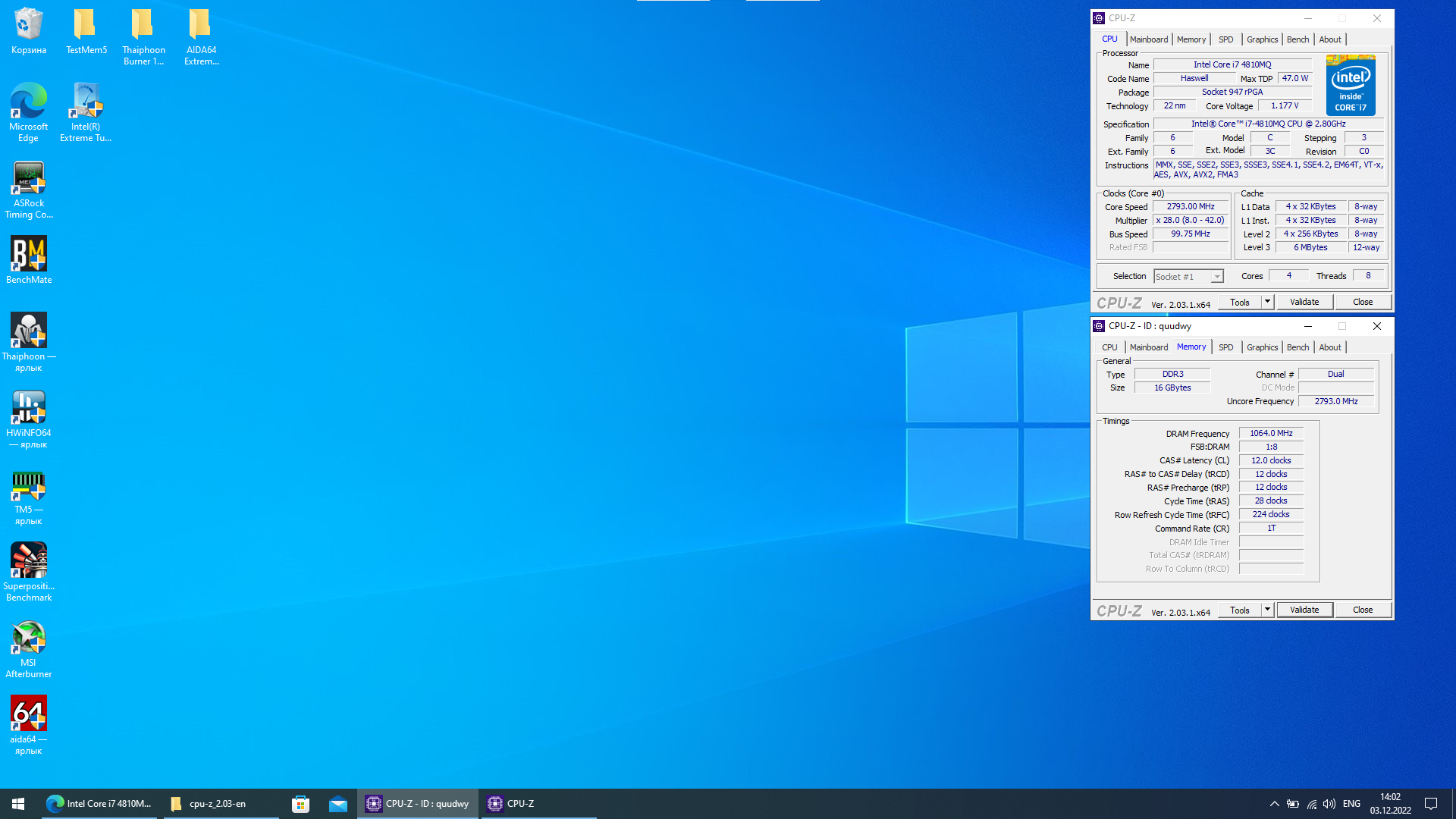This screenshot has width=1456, height=819.
Task: Launch ASRock Timing Configurator shortcut
Action: point(29,190)
